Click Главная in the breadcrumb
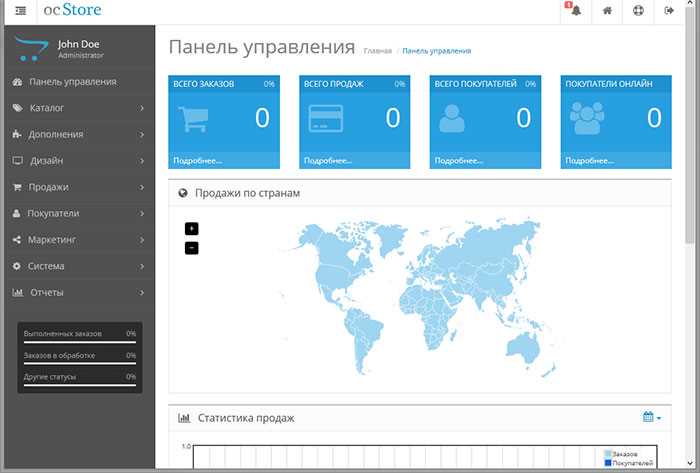The image size is (700, 473). (378, 51)
